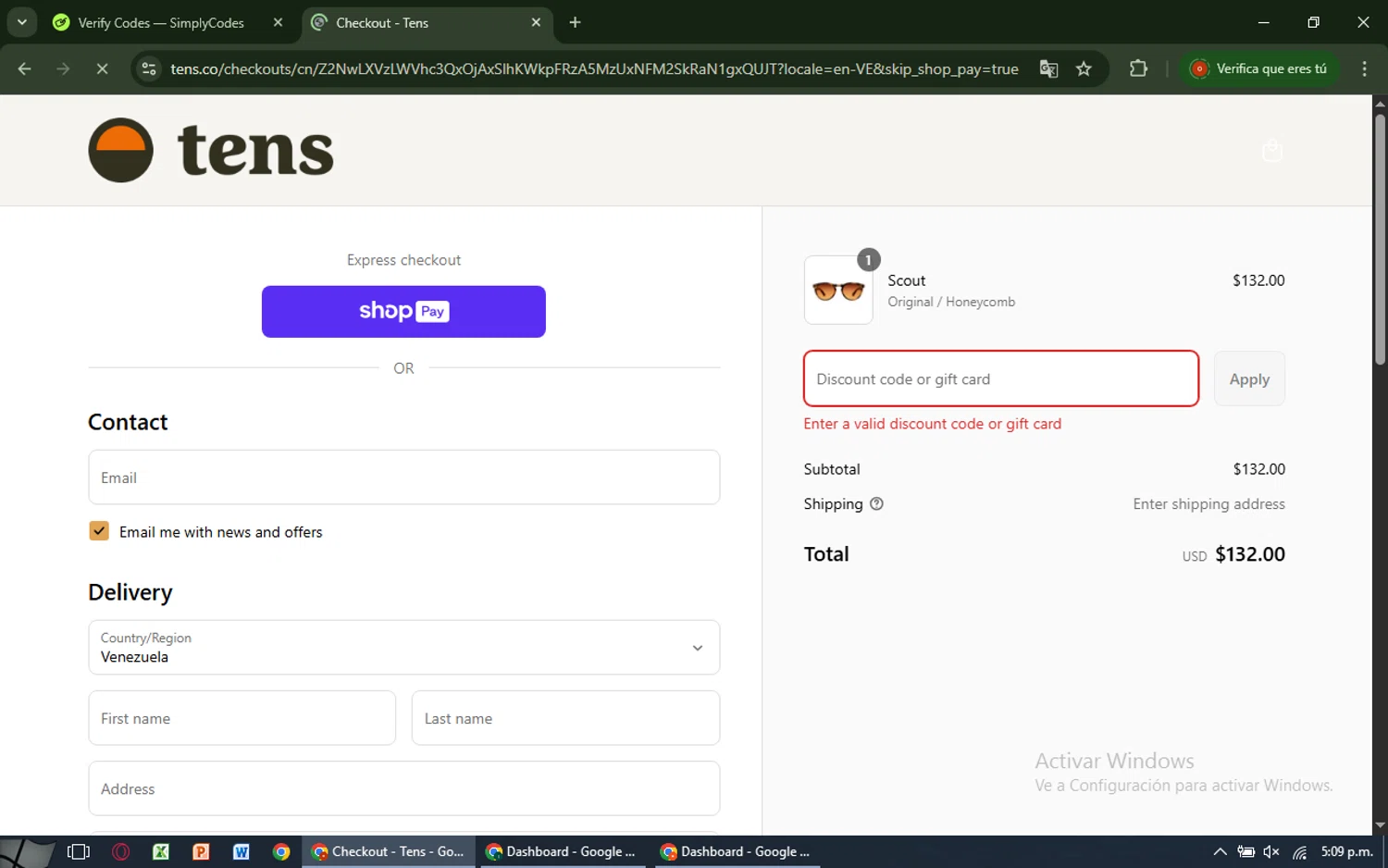Click the 'Enter a valid discount code' error text
1388x868 pixels.
pos(933,424)
